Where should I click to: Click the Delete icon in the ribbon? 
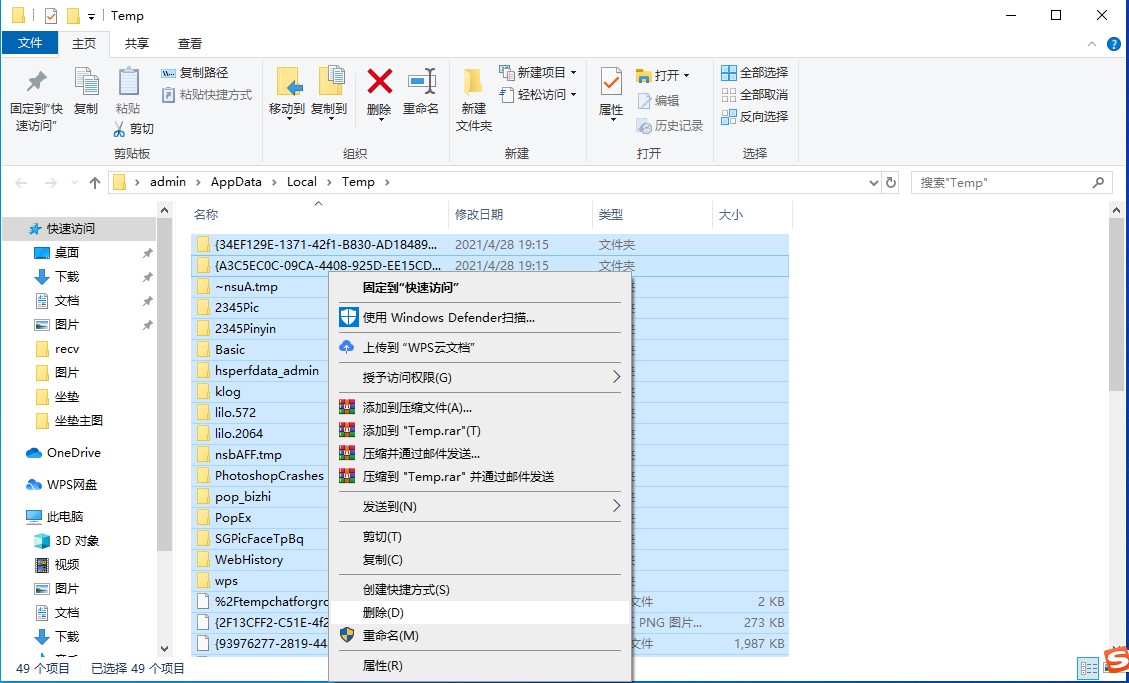[x=379, y=82]
